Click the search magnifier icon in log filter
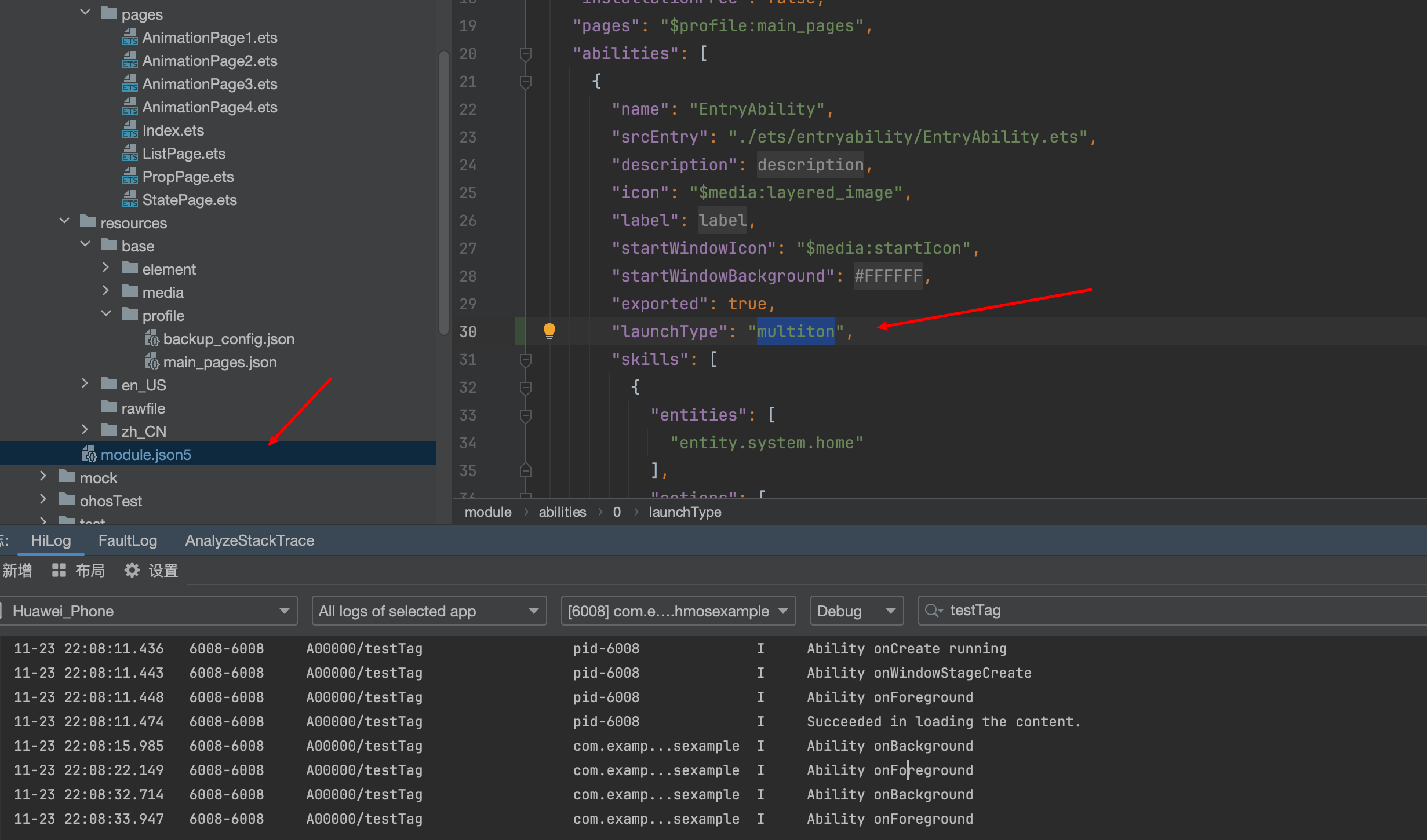The height and width of the screenshot is (840, 1427). pos(933,611)
